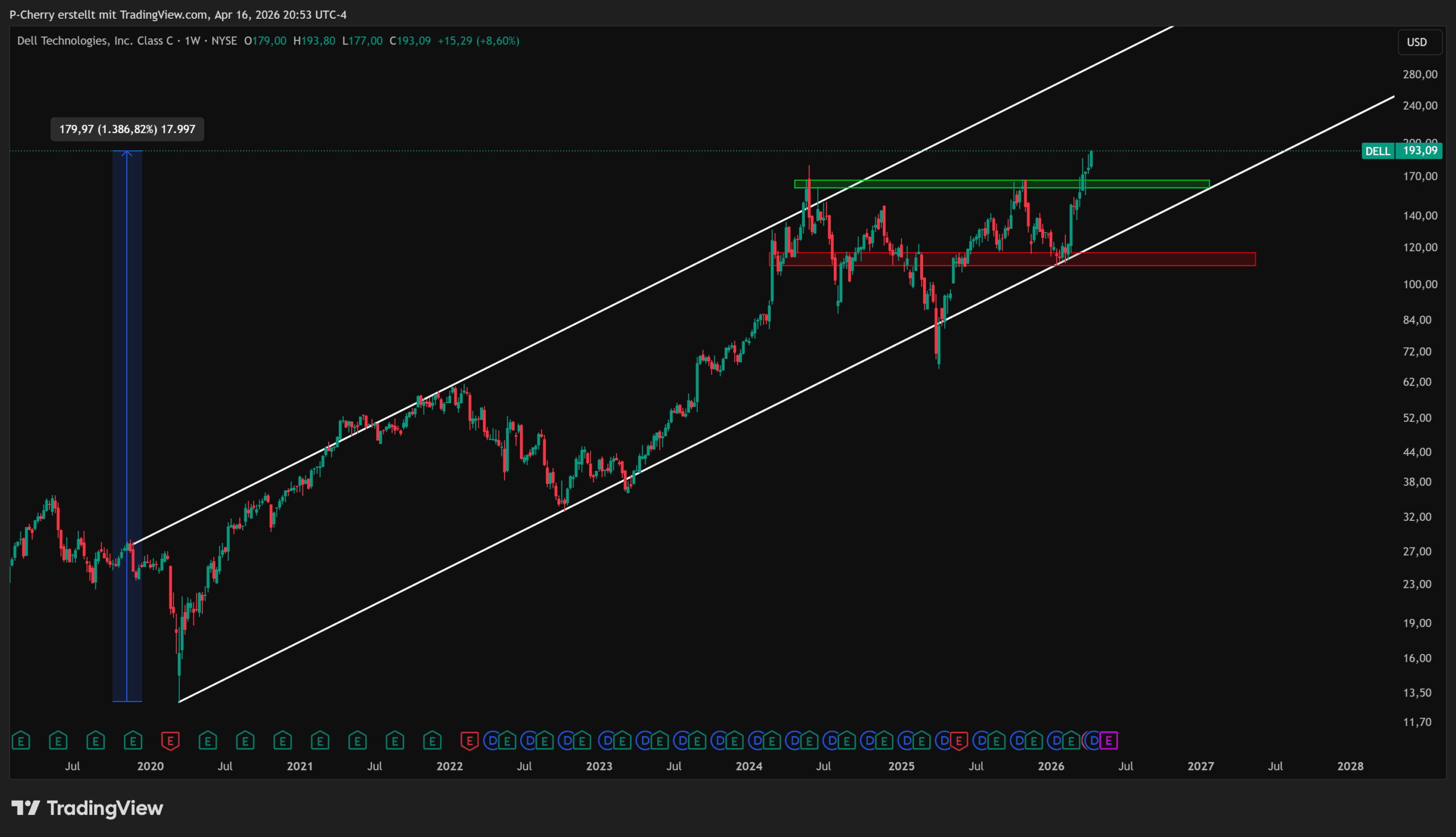Click the 193,09 current price label
Viewport: 1456px width, 837px height.
[1420, 151]
